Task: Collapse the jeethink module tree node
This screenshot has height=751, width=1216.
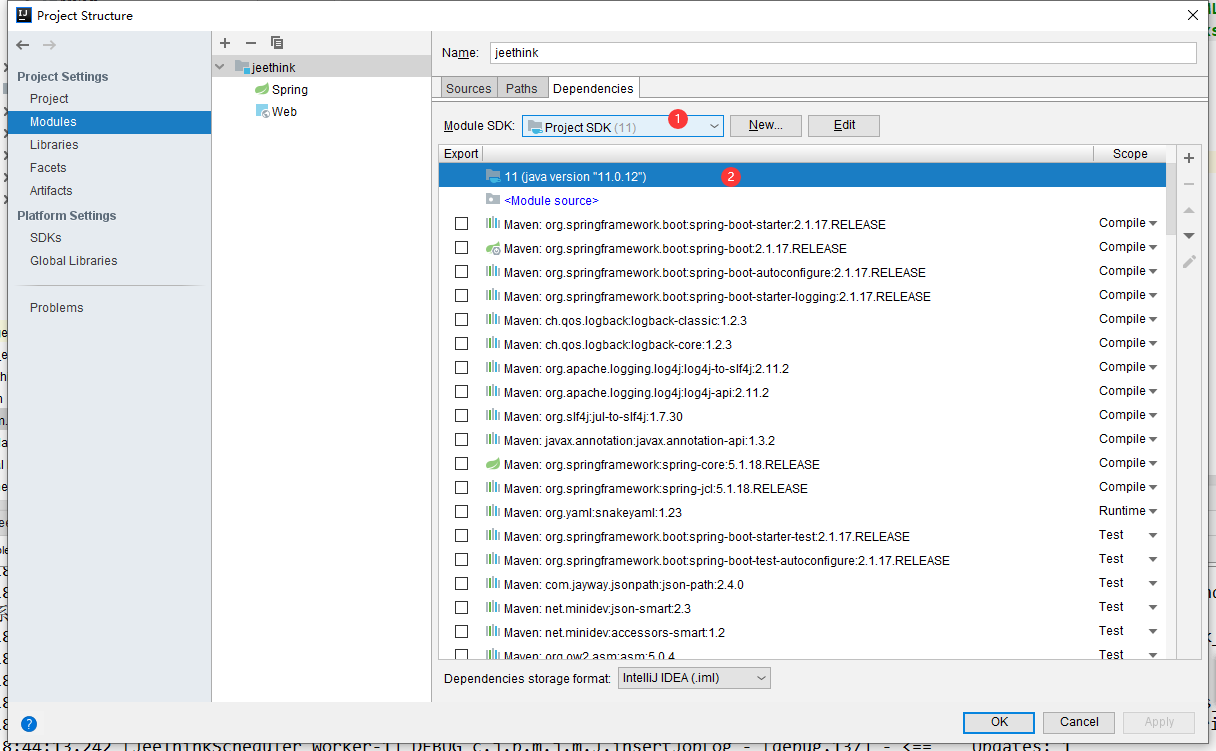Action: tap(222, 67)
